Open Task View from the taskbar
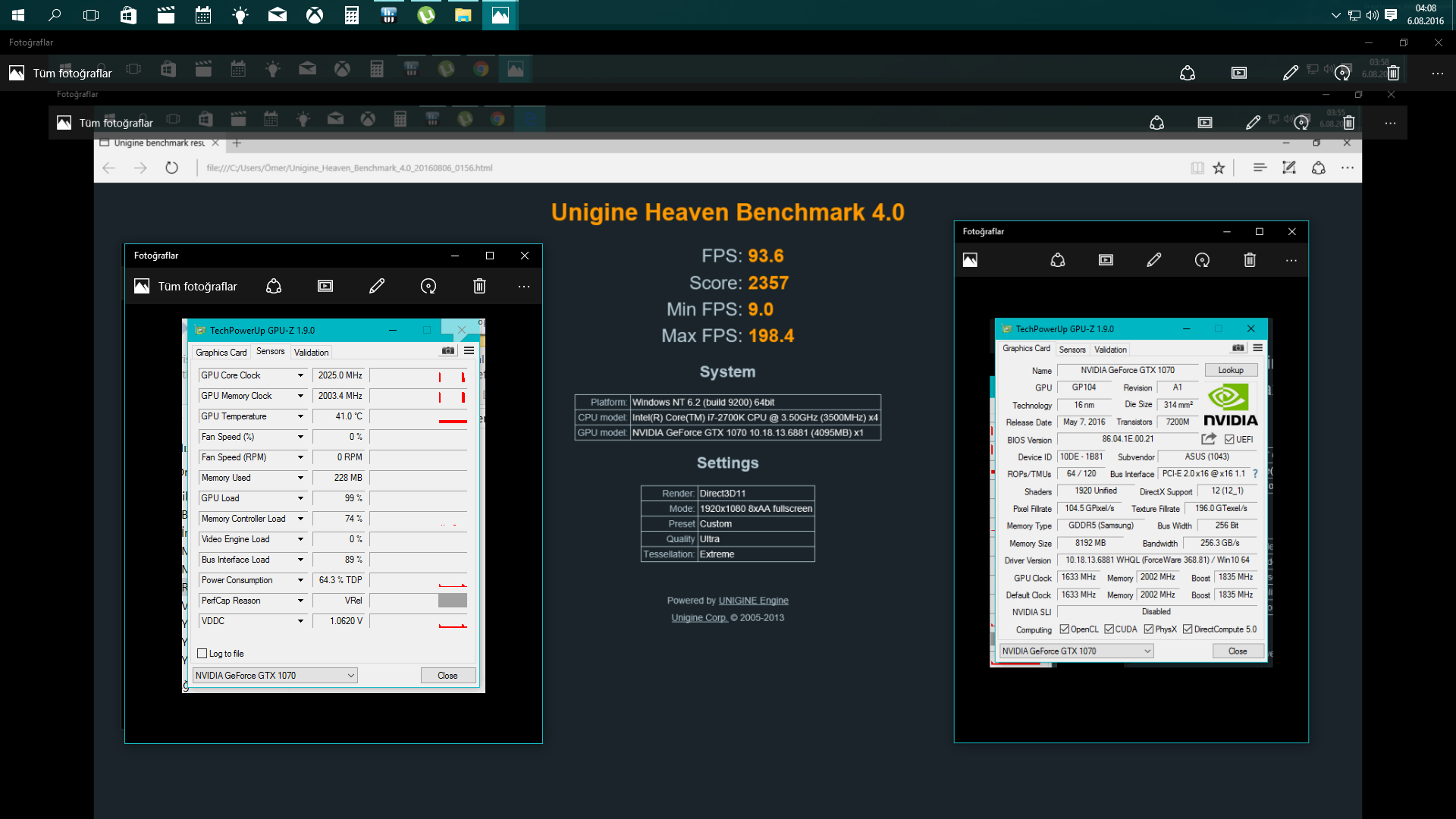1456x819 pixels. tap(91, 15)
